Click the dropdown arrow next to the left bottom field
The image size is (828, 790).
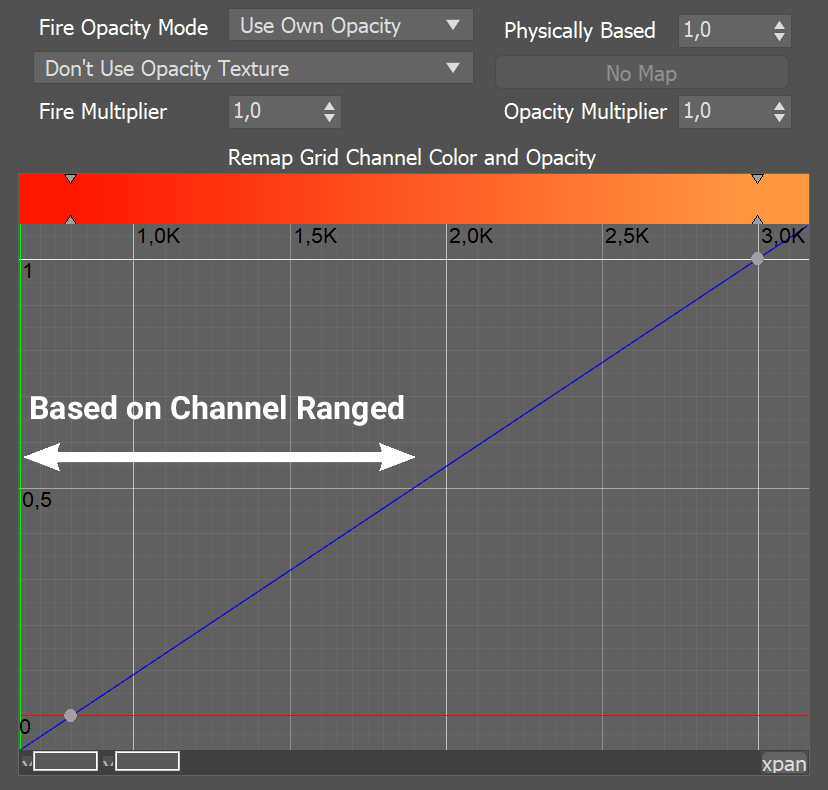[x=25, y=761]
